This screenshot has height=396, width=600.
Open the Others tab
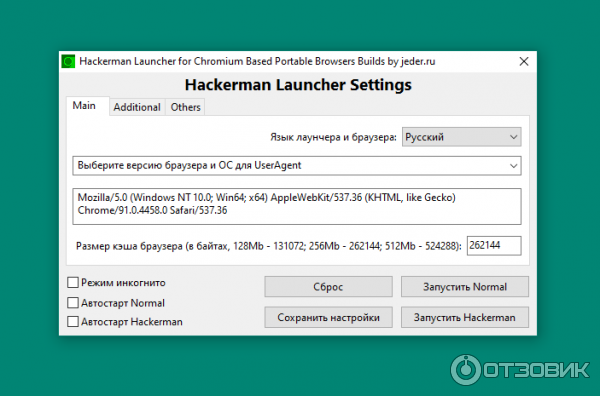tap(185, 107)
